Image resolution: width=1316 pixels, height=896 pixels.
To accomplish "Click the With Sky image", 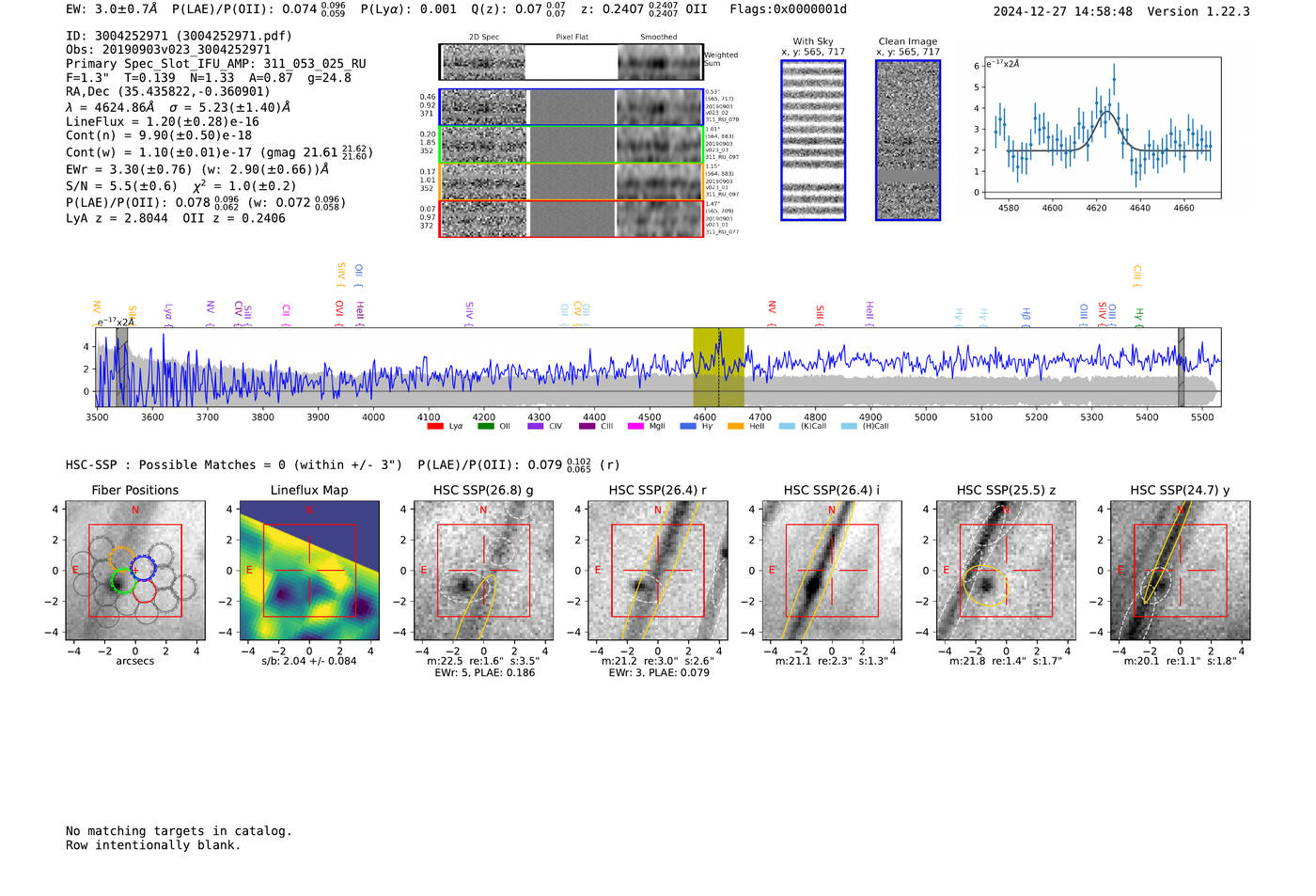I will (x=813, y=140).
